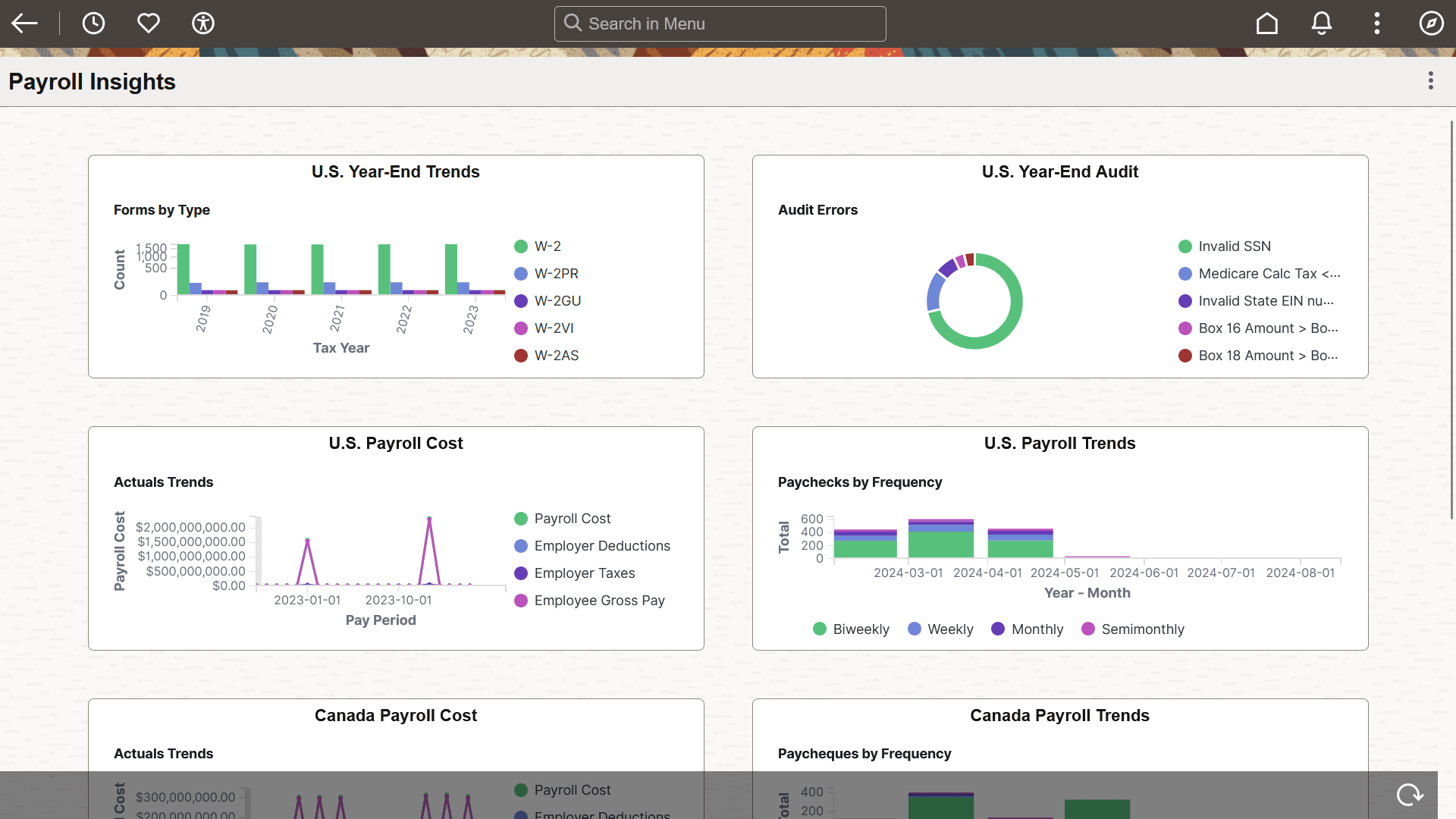Viewport: 1456px width, 819px height.
Task: Click the Invalid SSN legend label
Action: point(1234,246)
